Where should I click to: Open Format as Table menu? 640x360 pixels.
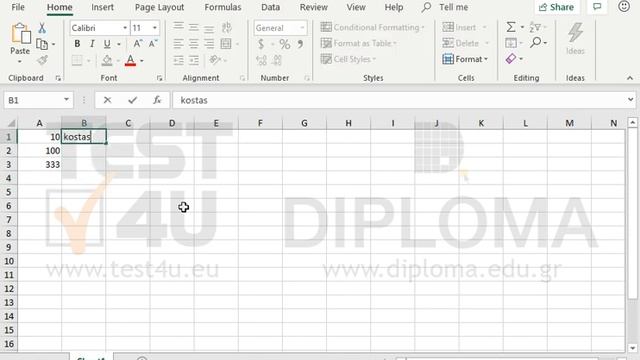tap(358, 43)
